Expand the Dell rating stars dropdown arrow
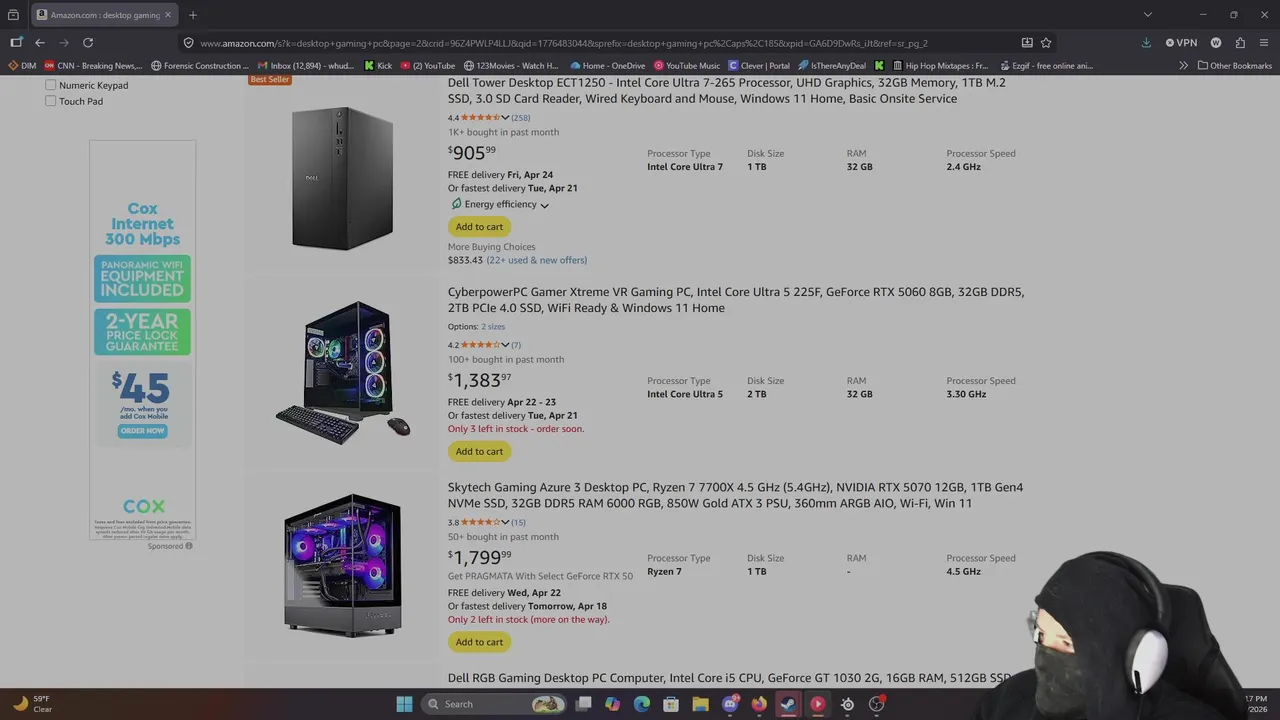 [505, 118]
